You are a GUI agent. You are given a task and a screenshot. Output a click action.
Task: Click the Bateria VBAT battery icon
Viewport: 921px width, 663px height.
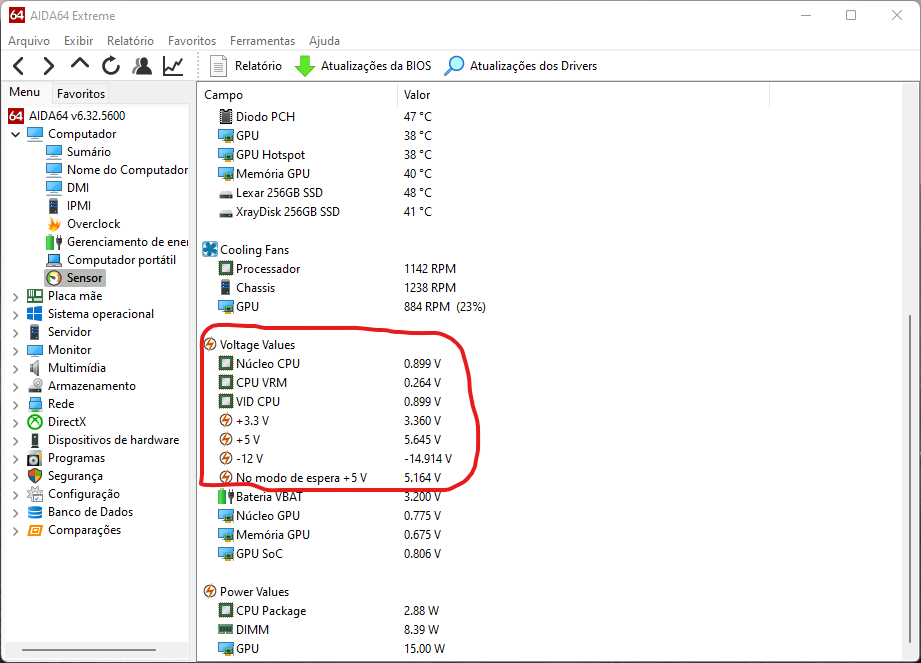(226, 497)
